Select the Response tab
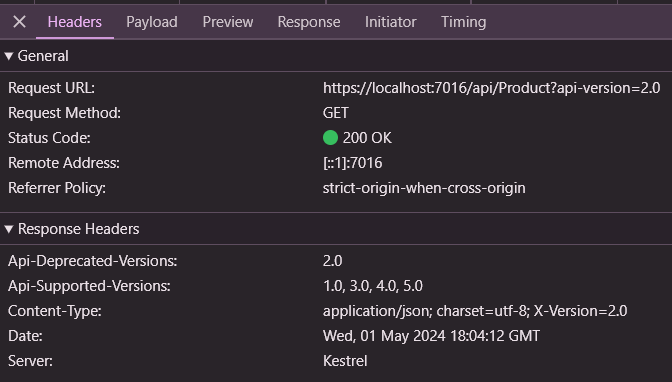This screenshot has width=672, height=382. click(309, 22)
